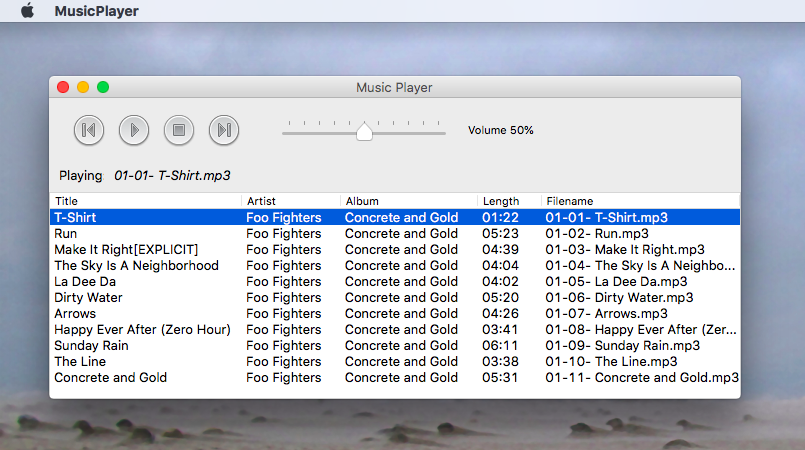This screenshot has height=450, width=805.
Task: Click the Volume 50% label
Action: tap(501, 130)
